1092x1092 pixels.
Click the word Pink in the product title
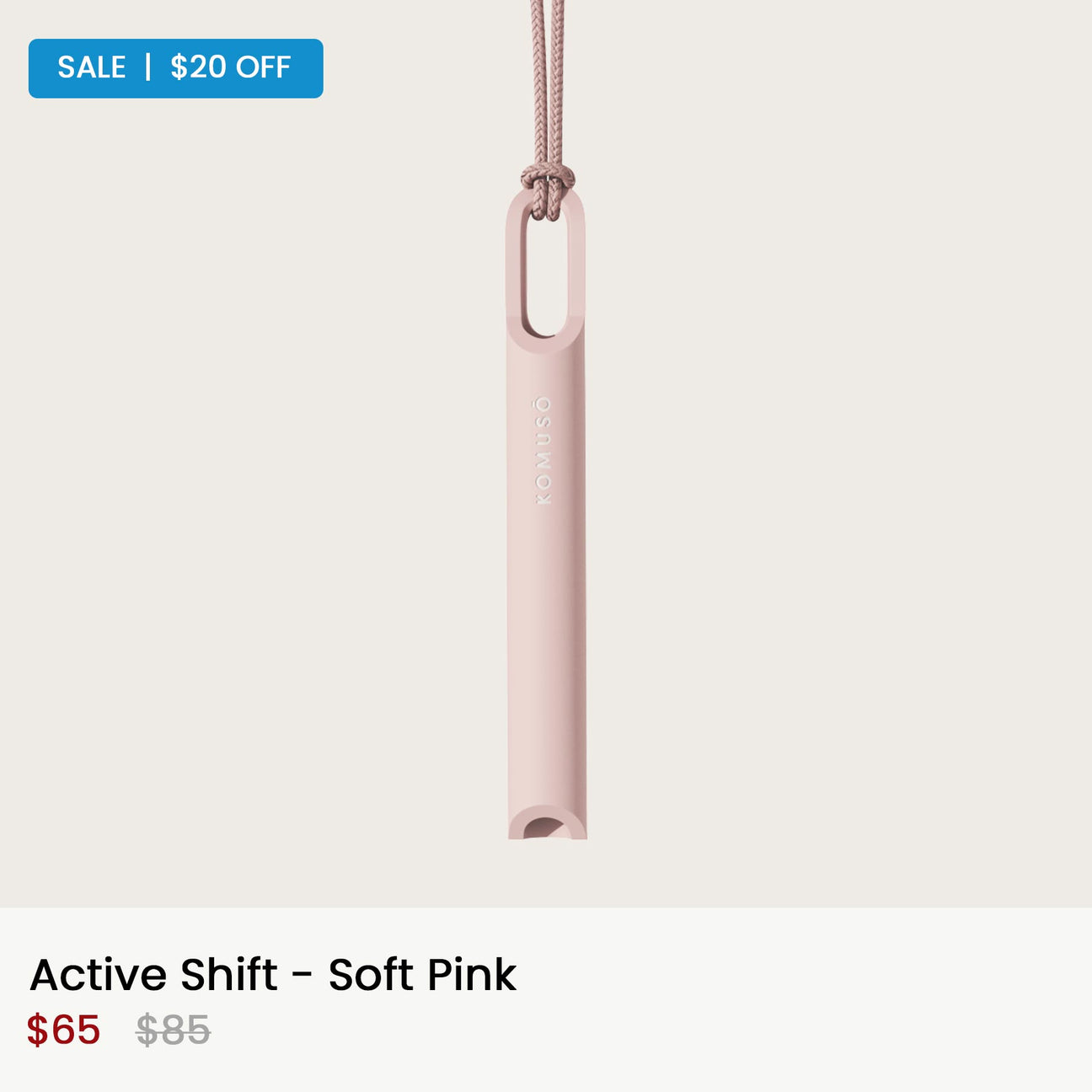(x=472, y=975)
